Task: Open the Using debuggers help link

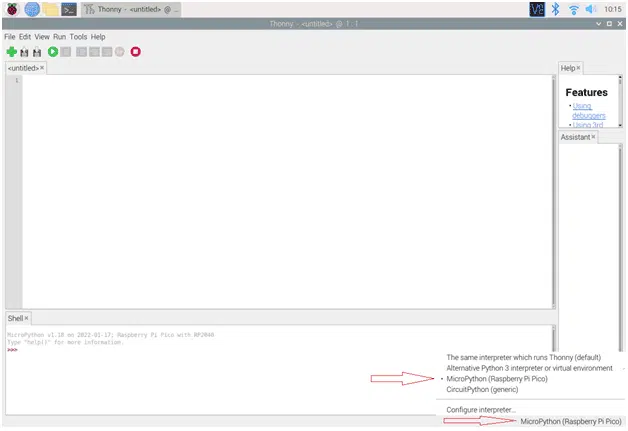Action: coord(588,111)
